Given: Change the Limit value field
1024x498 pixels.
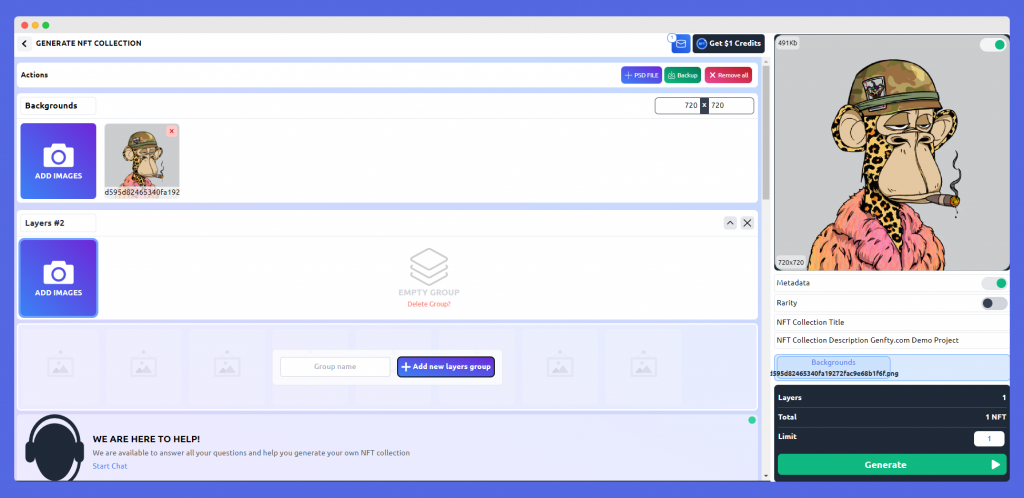Looking at the screenshot, I should (x=989, y=439).
